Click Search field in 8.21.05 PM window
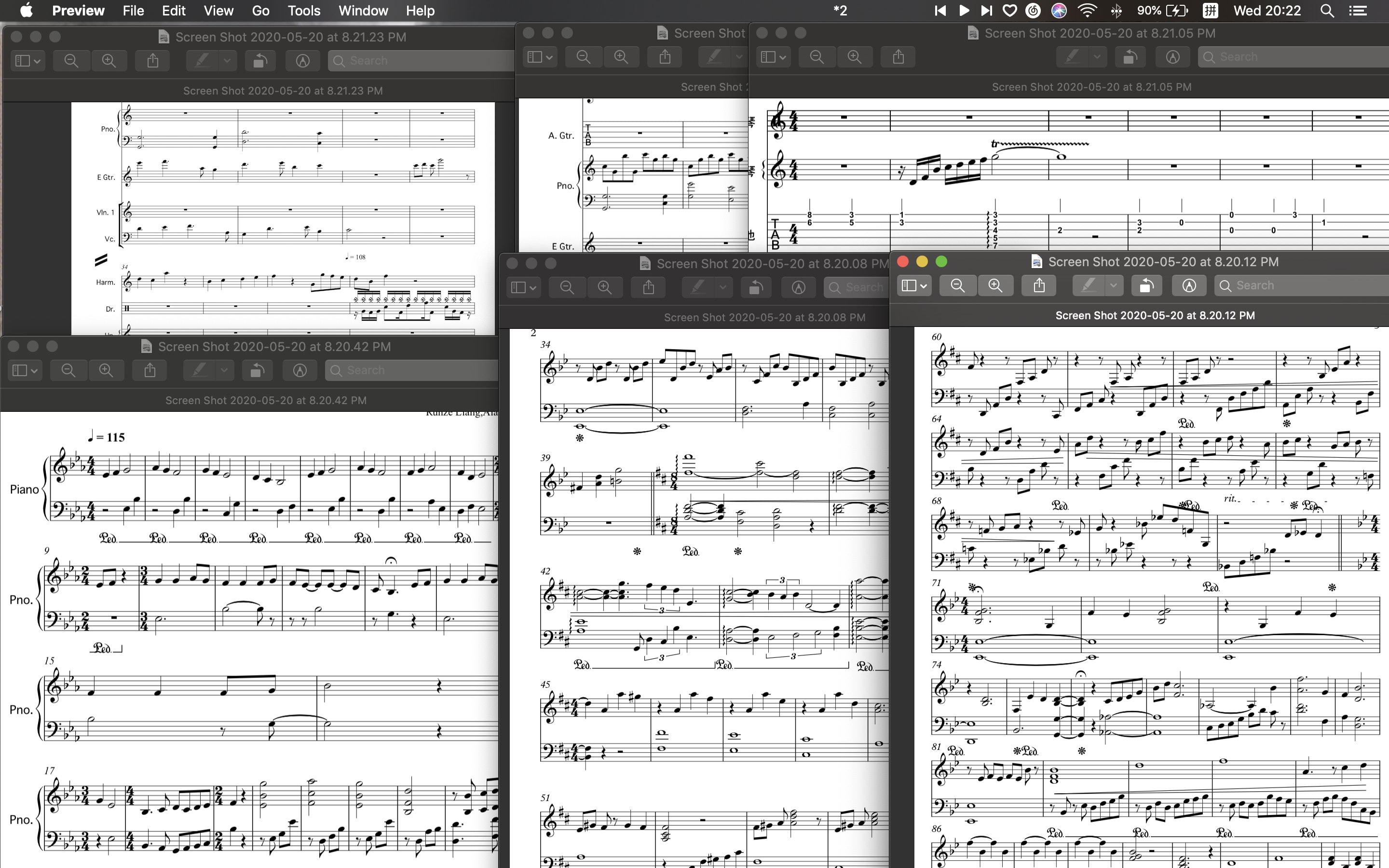This screenshot has height=868, width=1389. pos(1293,57)
